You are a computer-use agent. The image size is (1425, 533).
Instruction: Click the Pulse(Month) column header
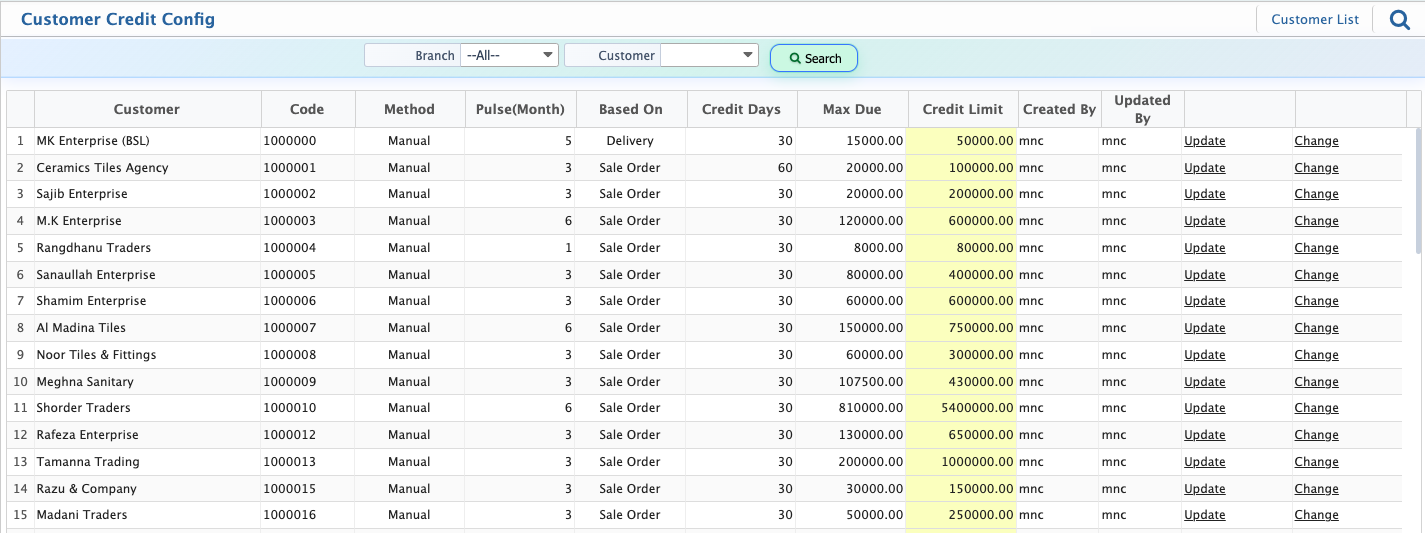coord(520,109)
